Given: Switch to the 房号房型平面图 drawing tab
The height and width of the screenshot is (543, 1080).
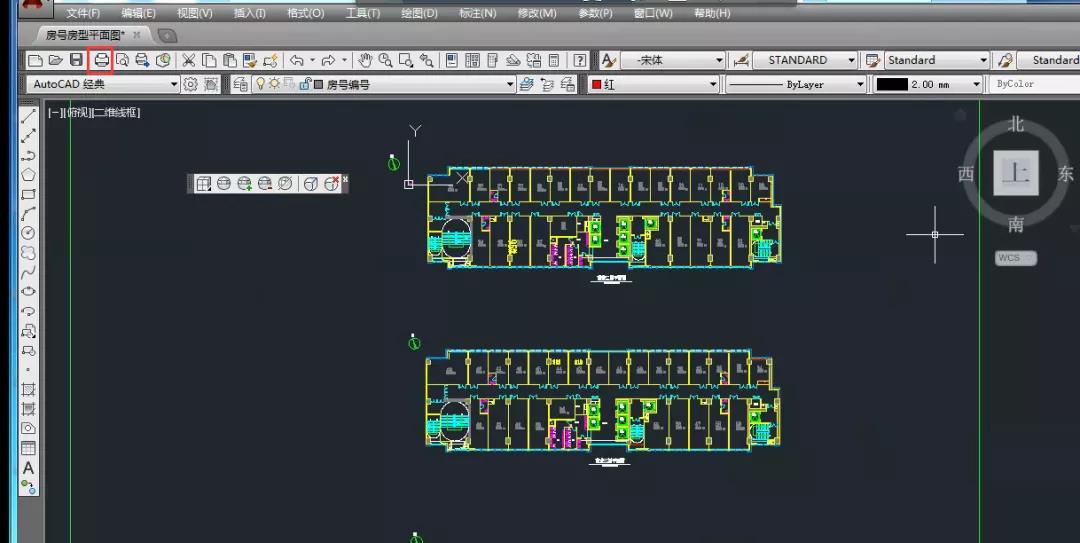Looking at the screenshot, I should (x=84, y=35).
